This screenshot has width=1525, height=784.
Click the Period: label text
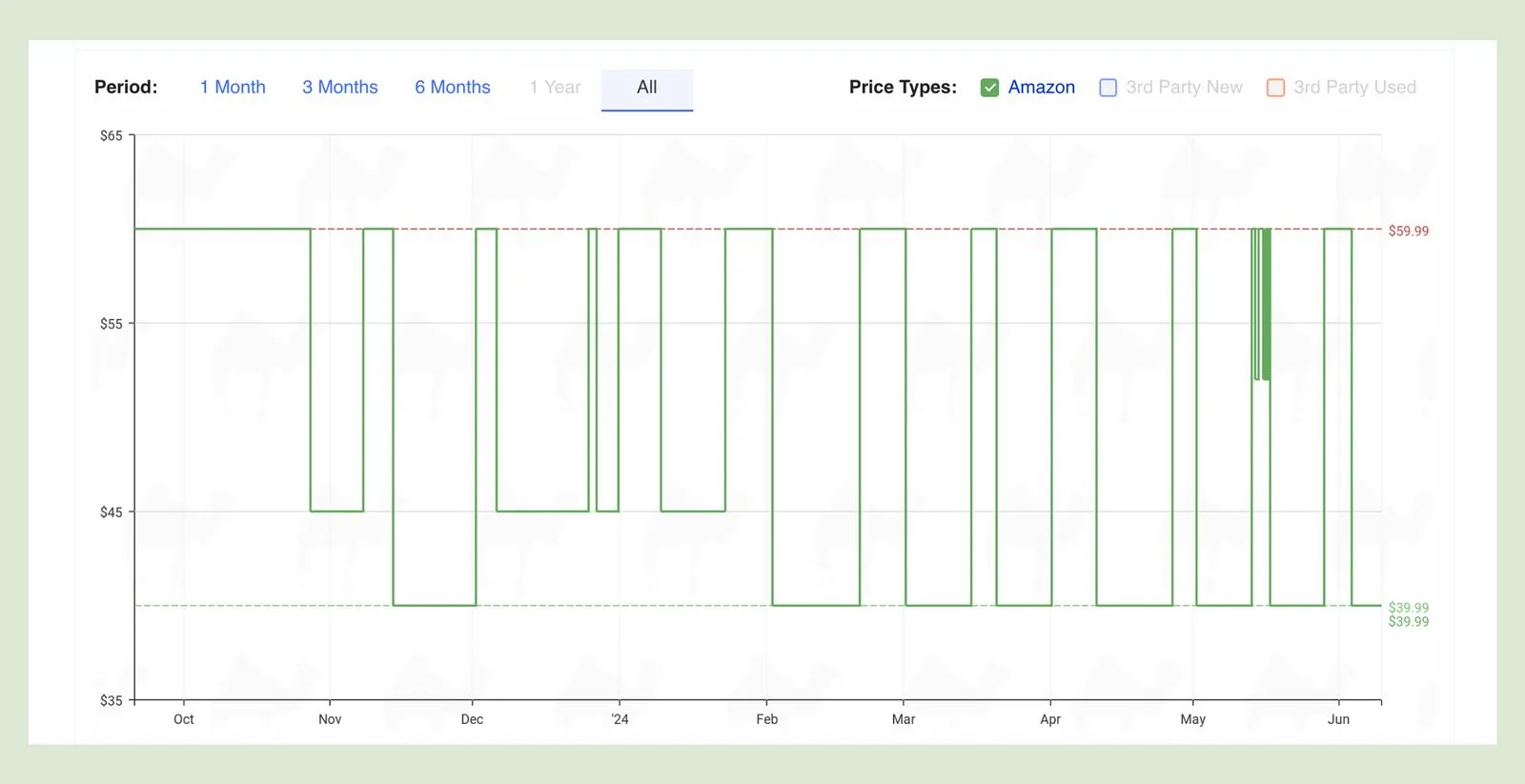[126, 88]
